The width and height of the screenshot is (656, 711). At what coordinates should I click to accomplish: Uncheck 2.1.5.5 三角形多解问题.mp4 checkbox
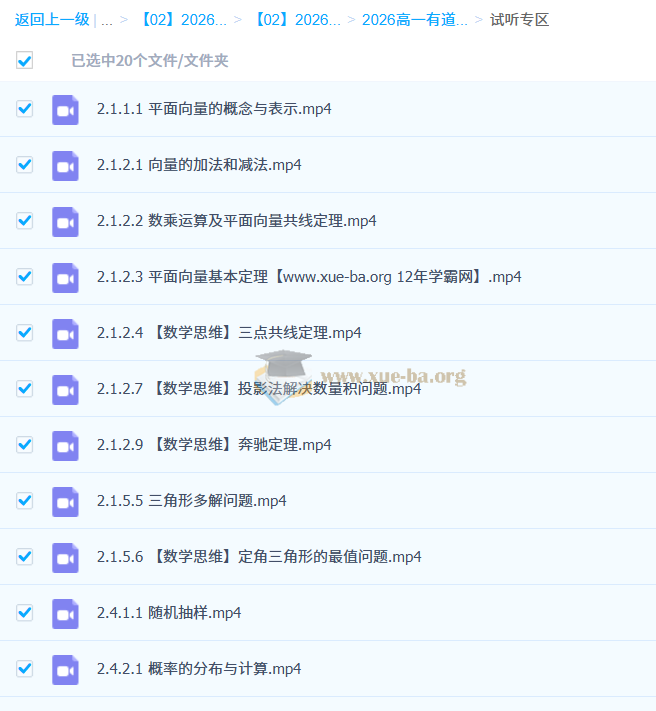click(24, 501)
